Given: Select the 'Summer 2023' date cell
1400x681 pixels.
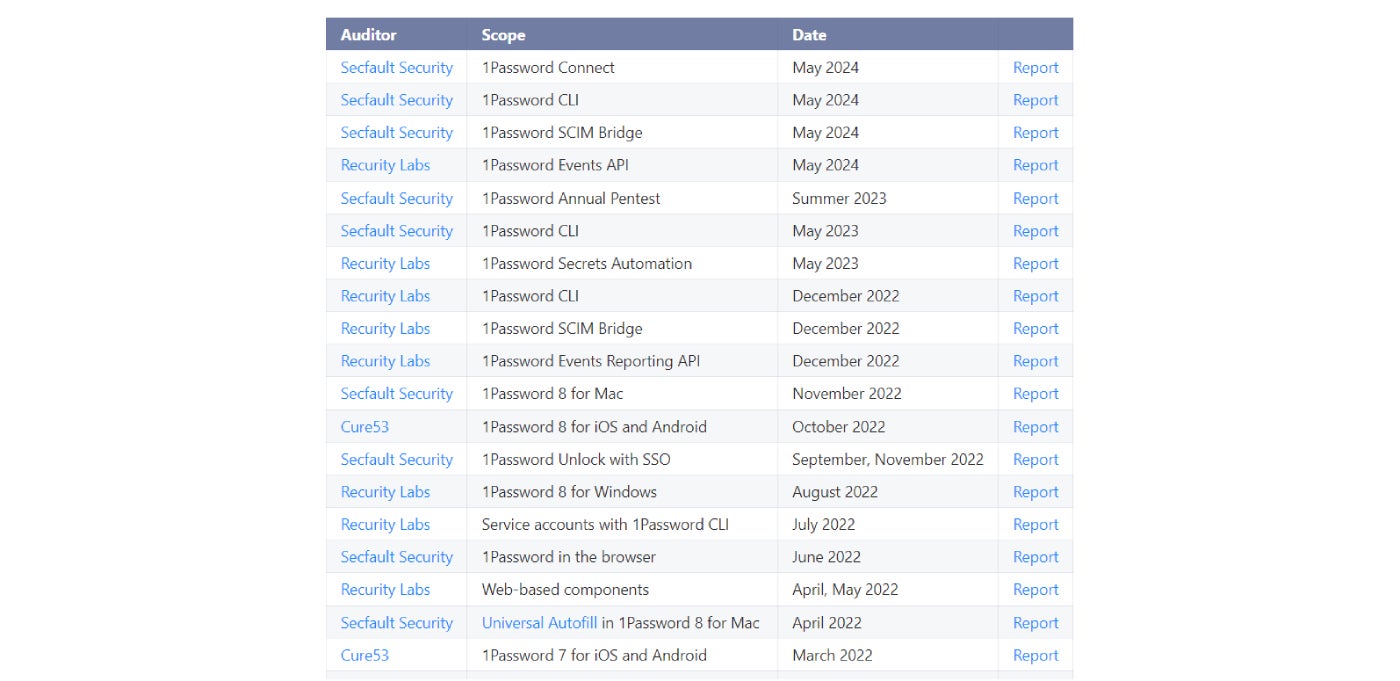Looking at the screenshot, I should pos(888,198).
